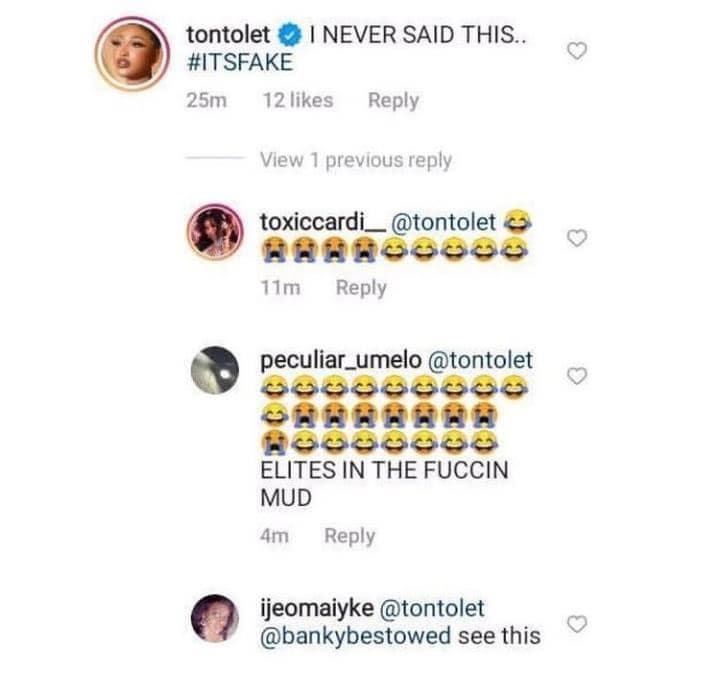Like tontolet's comment with the heart
This screenshot has height=687, width=720.
576,52
